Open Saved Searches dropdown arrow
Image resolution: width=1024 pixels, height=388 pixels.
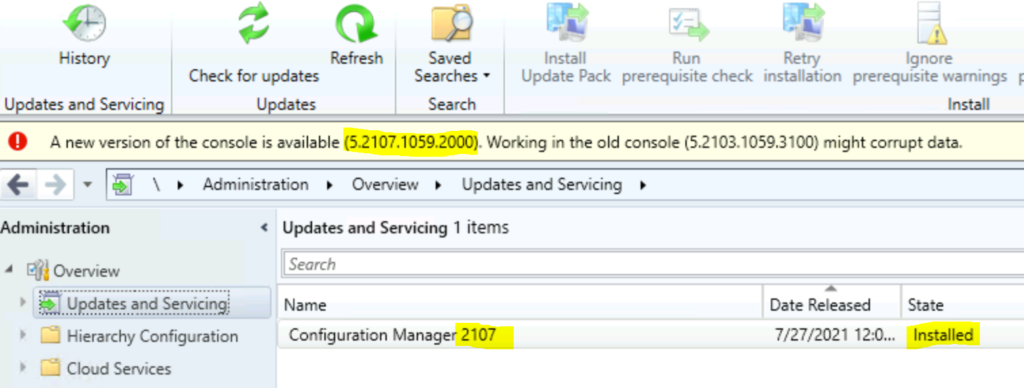pyautogui.click(x=487, y=76)
